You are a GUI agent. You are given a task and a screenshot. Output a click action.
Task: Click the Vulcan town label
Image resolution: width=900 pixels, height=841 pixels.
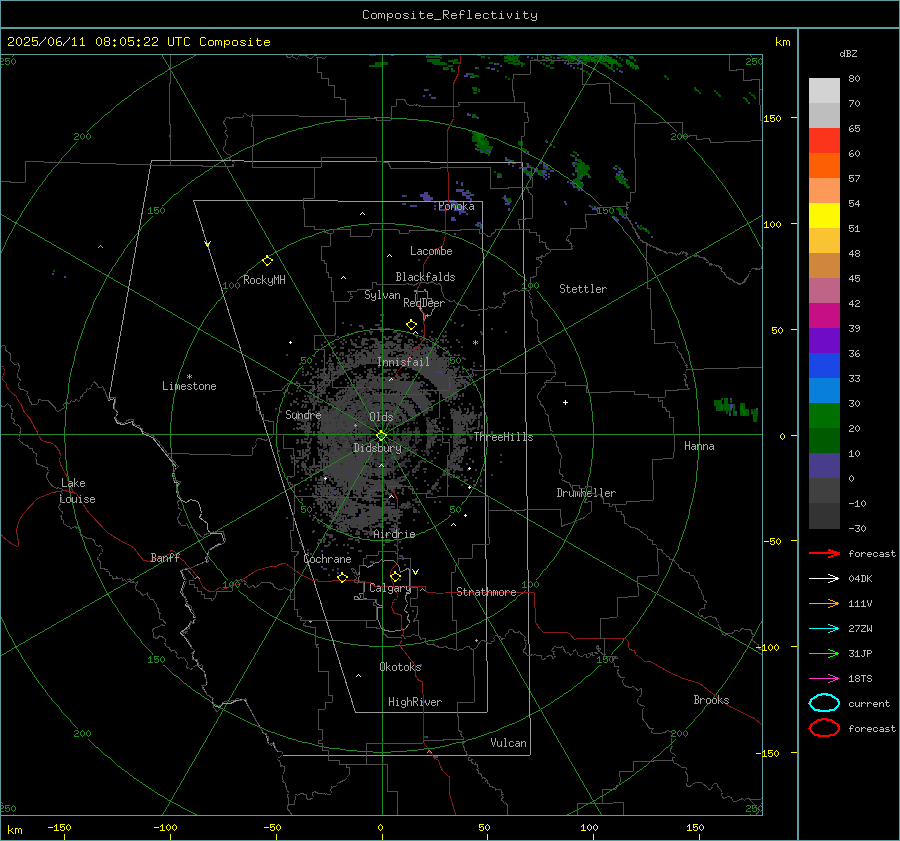pos(508,743)
